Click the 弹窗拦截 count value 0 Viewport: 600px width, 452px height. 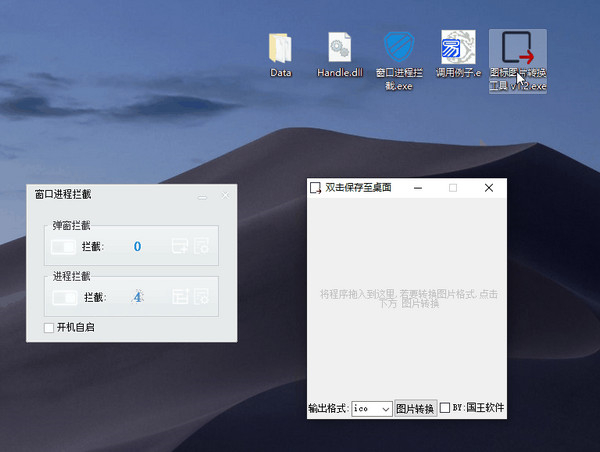click(137, 246)
